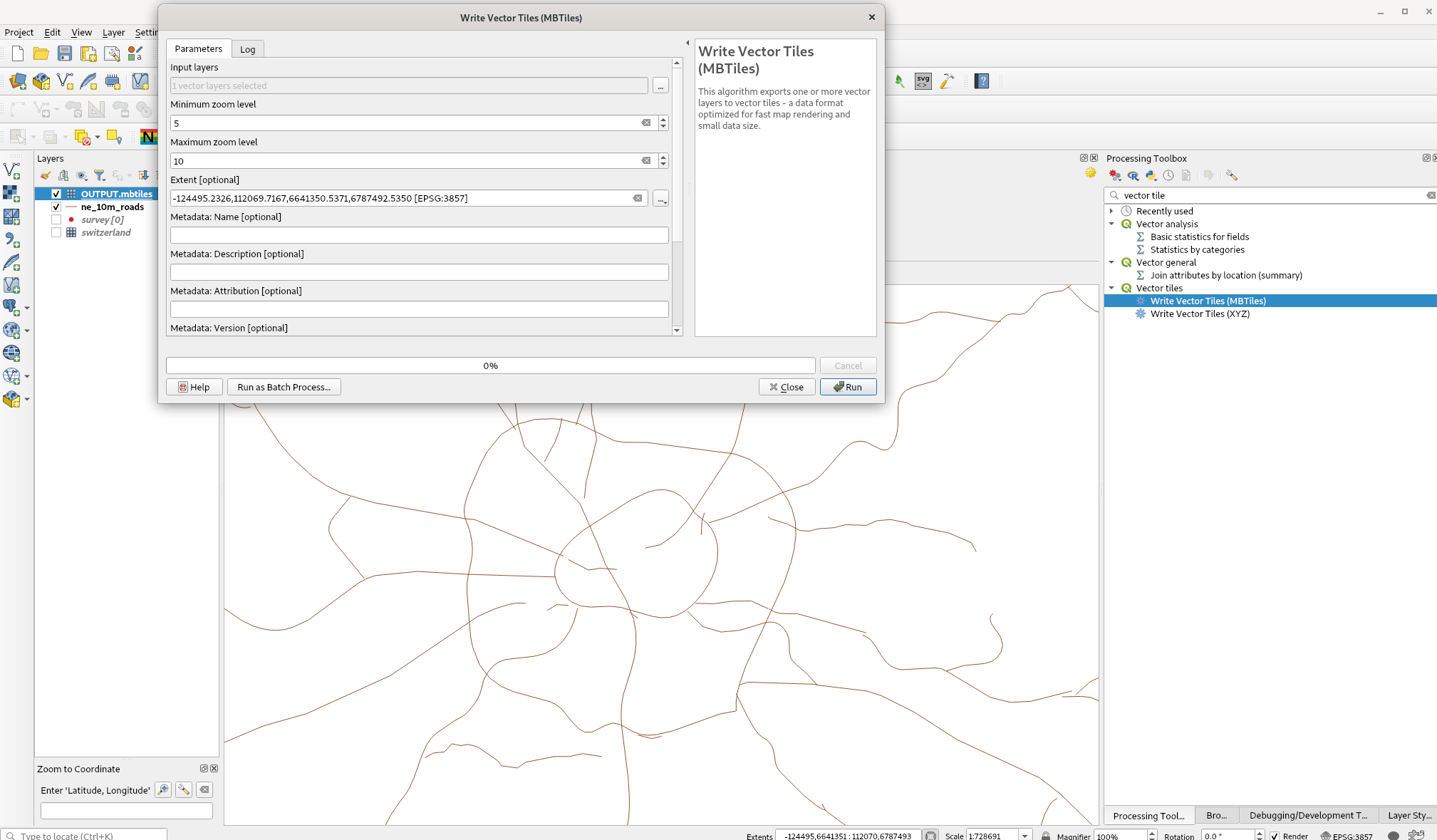Click the Run as Batch Process button

coord(284,387)
